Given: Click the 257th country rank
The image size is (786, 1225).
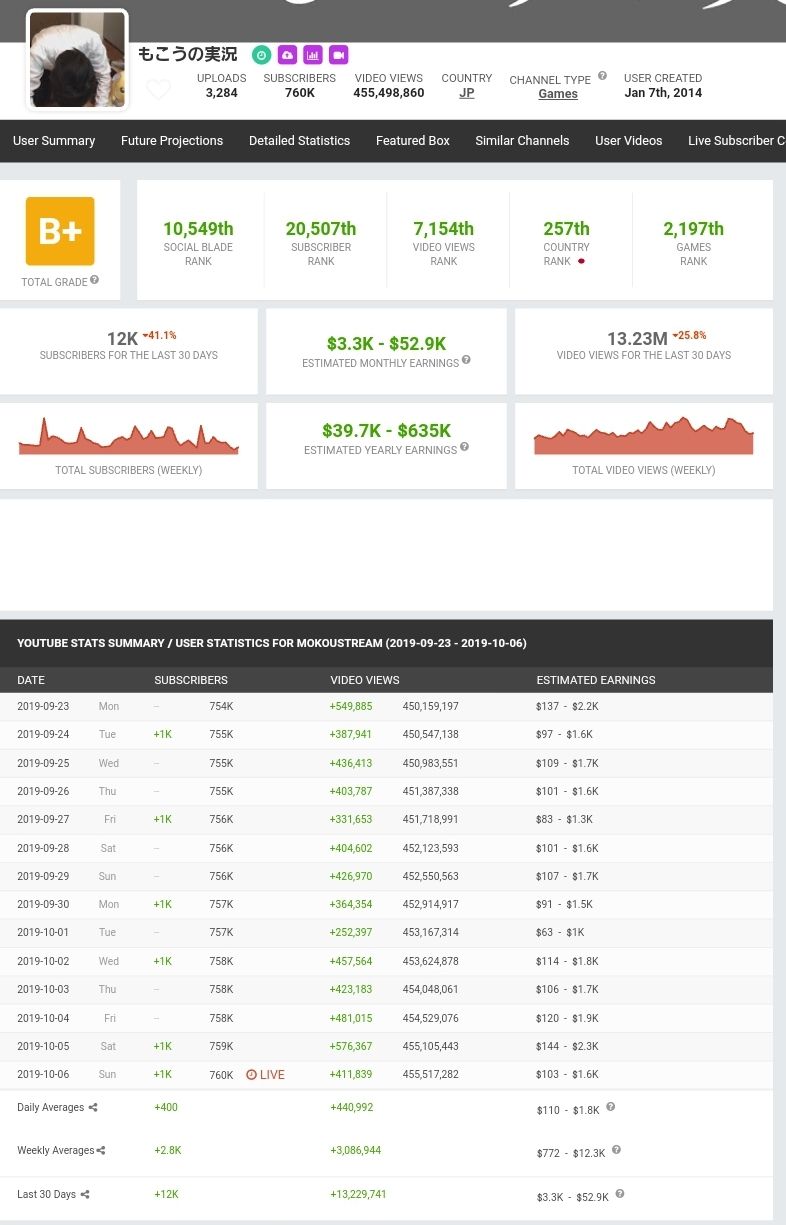Looking at the screenshot, I should pyautogui.click(x=567, y=229).
